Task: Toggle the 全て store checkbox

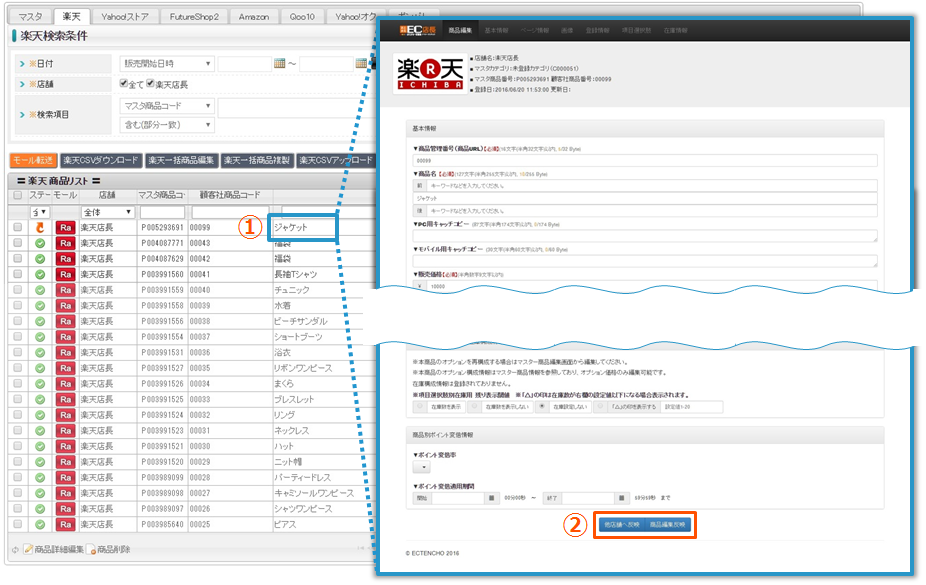Action: (x=123, y=83)
